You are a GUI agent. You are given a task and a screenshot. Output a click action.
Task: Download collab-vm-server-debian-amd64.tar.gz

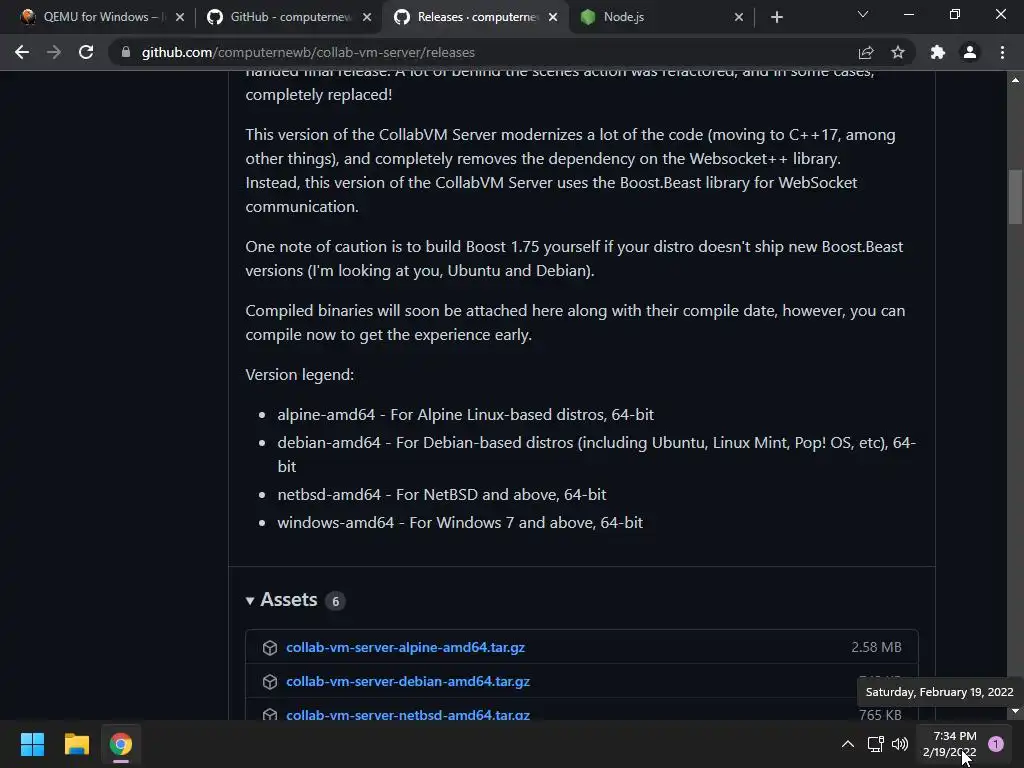pos(408,681)
